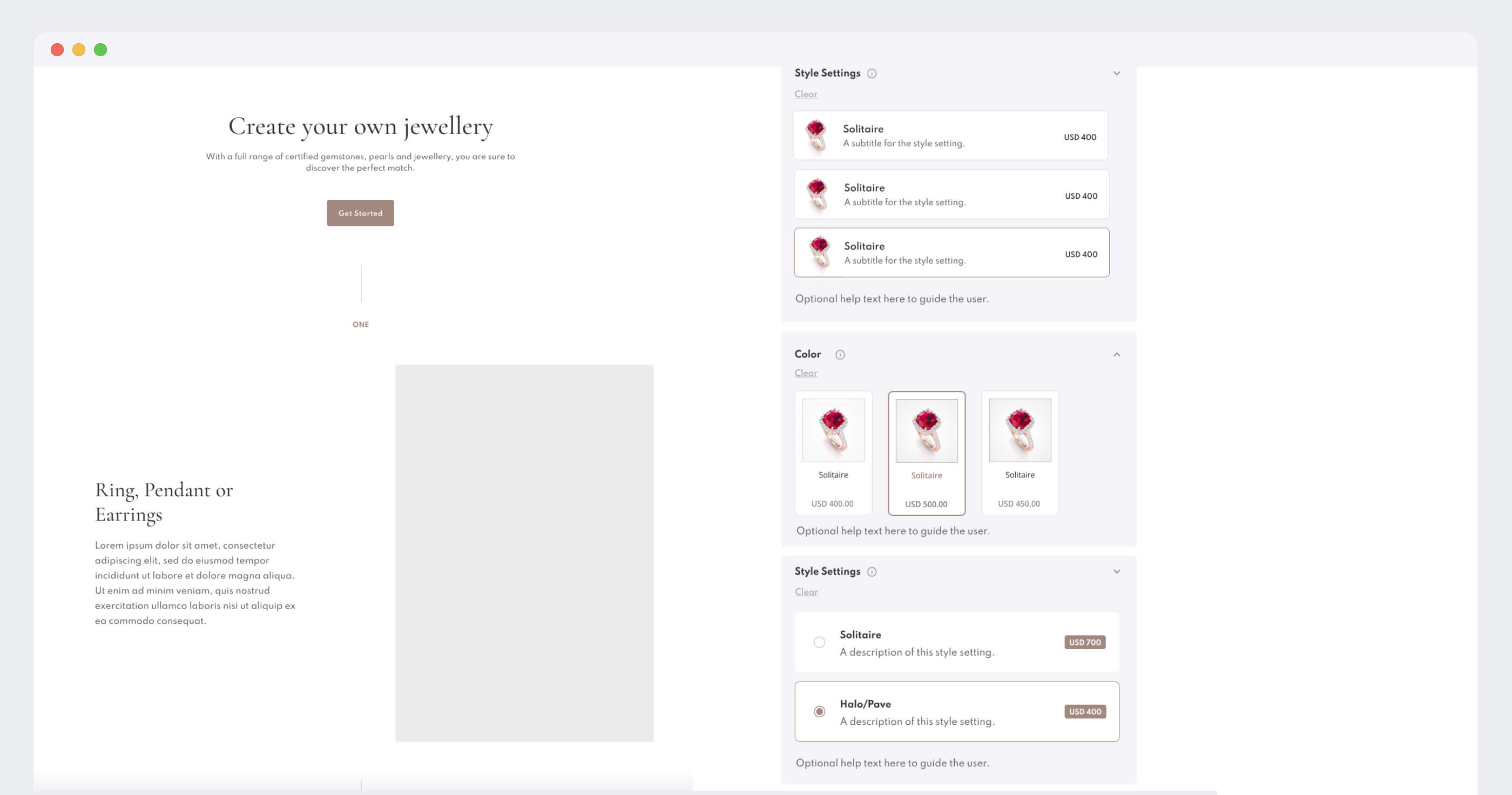1512x795 pixels.
Task: Click the 'Ring, Pendant or Earrings' heading
Action: [x=164, y=502]
